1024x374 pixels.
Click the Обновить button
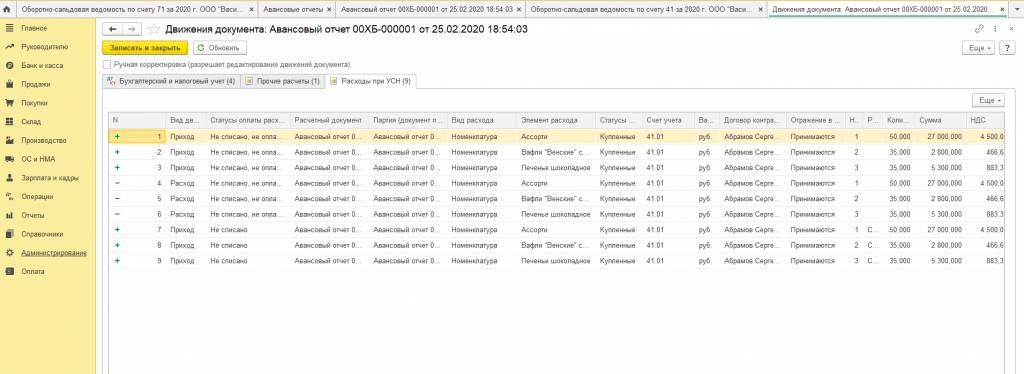(x=219, y=48)
